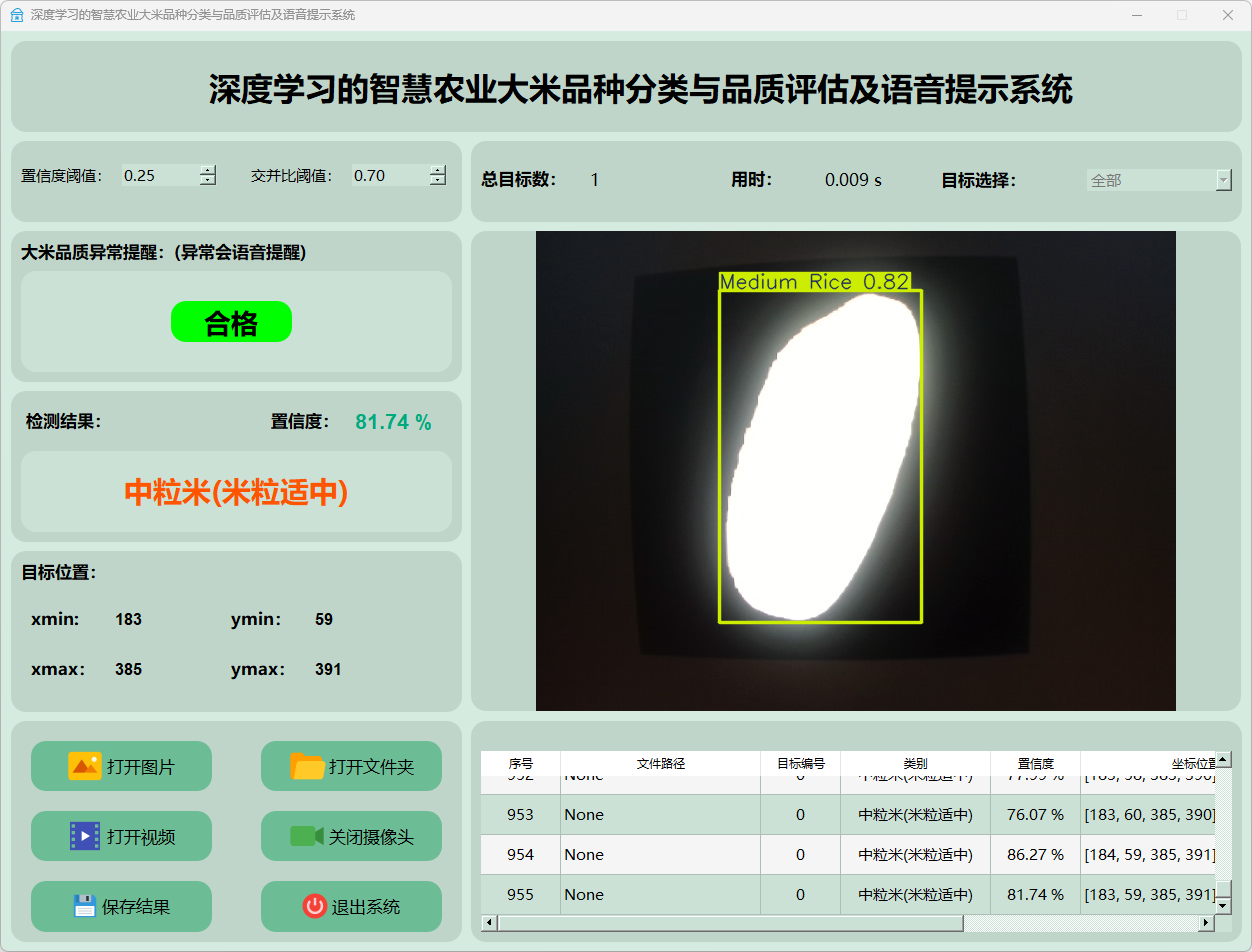Increase 置信度阈值 with the up arrow
1252x952 pixels.
[x=208, y=170]
